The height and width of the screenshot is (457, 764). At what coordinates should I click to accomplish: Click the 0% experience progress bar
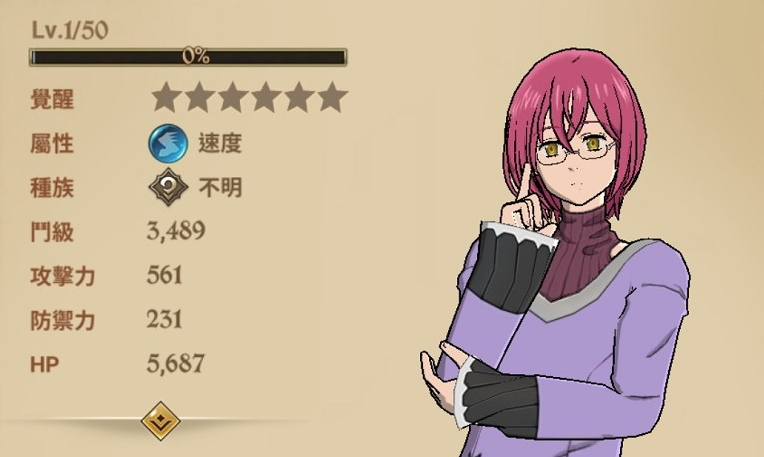(188, 57)
